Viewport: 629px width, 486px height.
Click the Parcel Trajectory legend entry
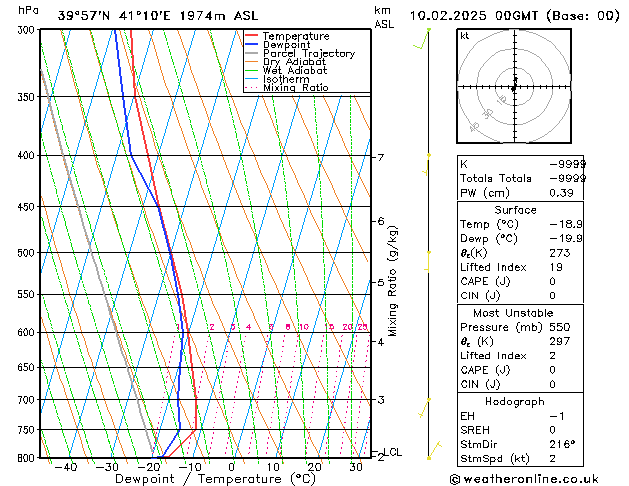[x=300, y=53]
